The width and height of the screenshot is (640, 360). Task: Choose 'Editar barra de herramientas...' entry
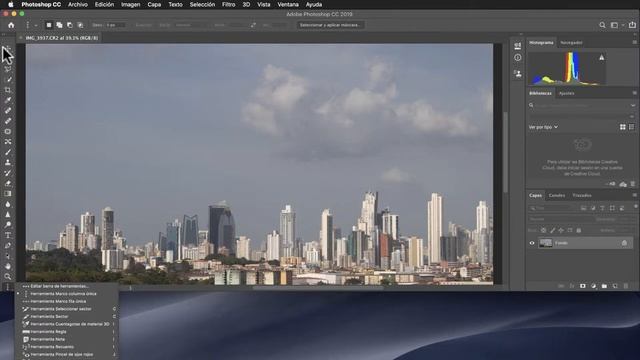pyautogui.click(x=60, y=286)
